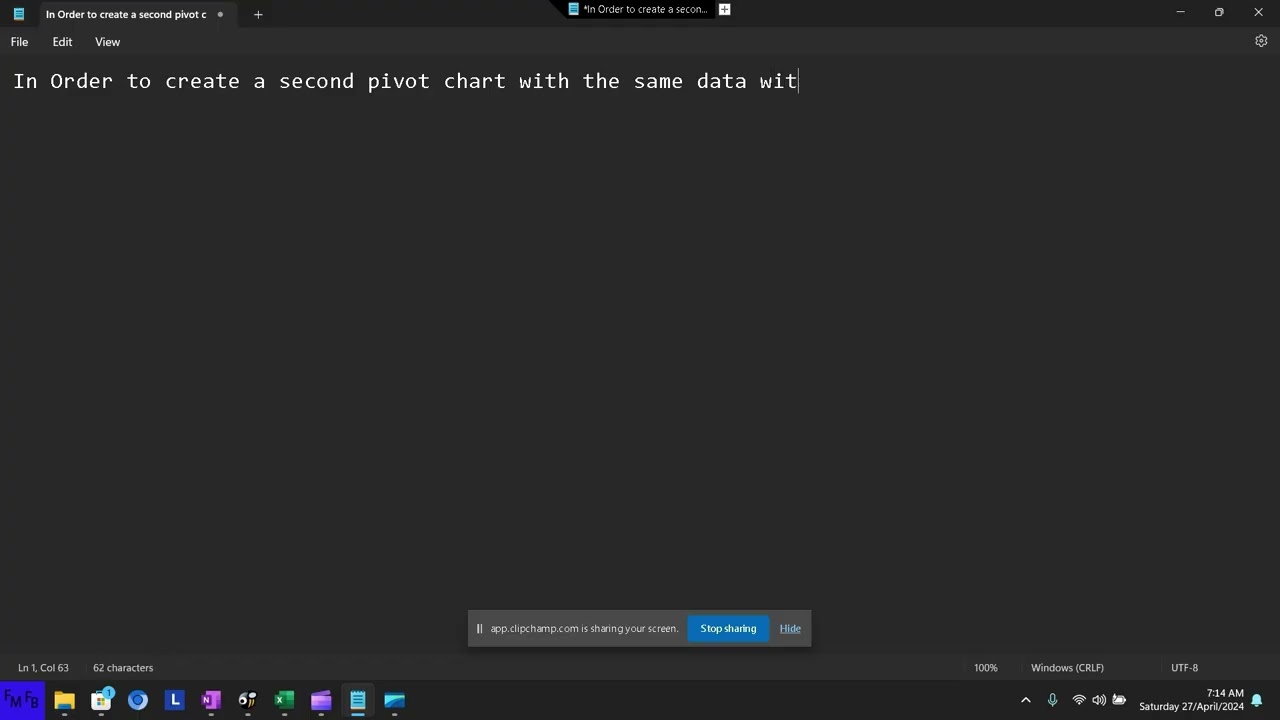Select the 'In Order to create a second pivot c' tab
This screenshot has width=1280, height=720.
[125, 14]
